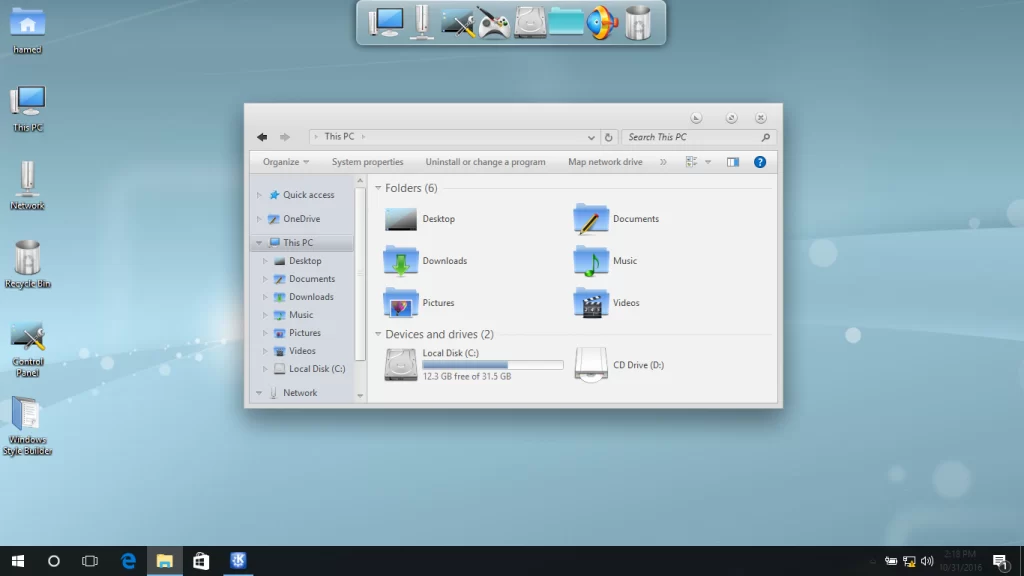The image size is (1024, 576).
Task: Go back with the back arrow
Action: point(262,137)
